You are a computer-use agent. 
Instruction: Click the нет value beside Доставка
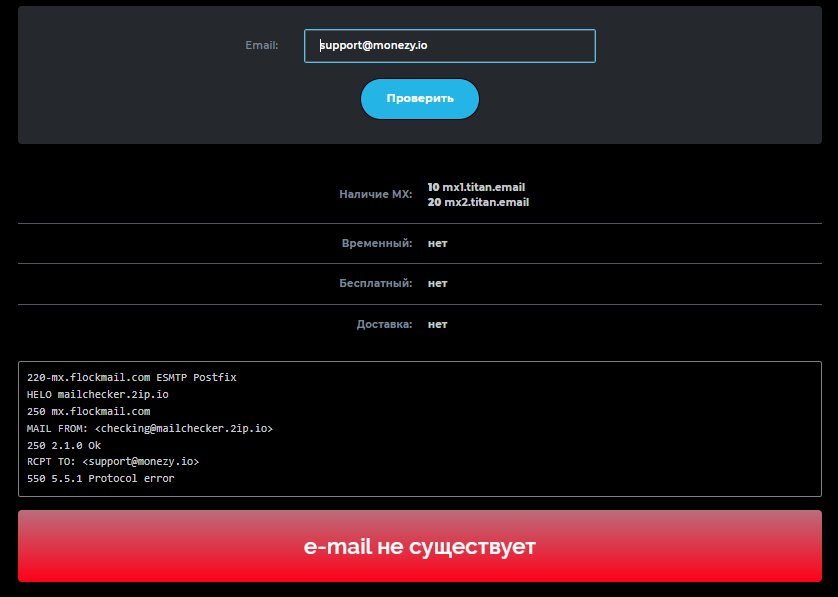pos(437,324)
